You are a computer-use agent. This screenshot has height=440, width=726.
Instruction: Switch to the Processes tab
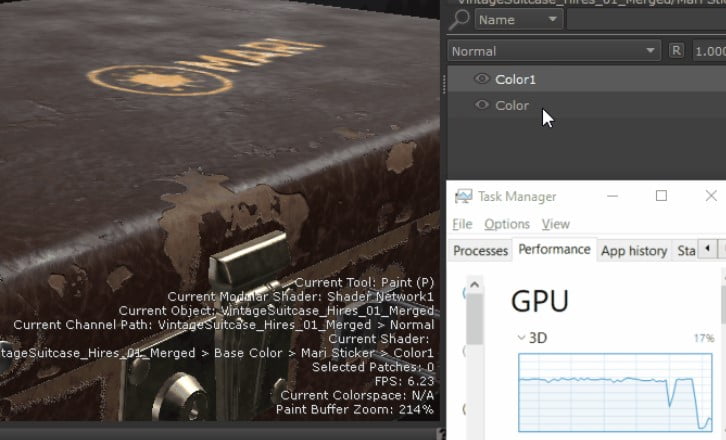(480, 250)
